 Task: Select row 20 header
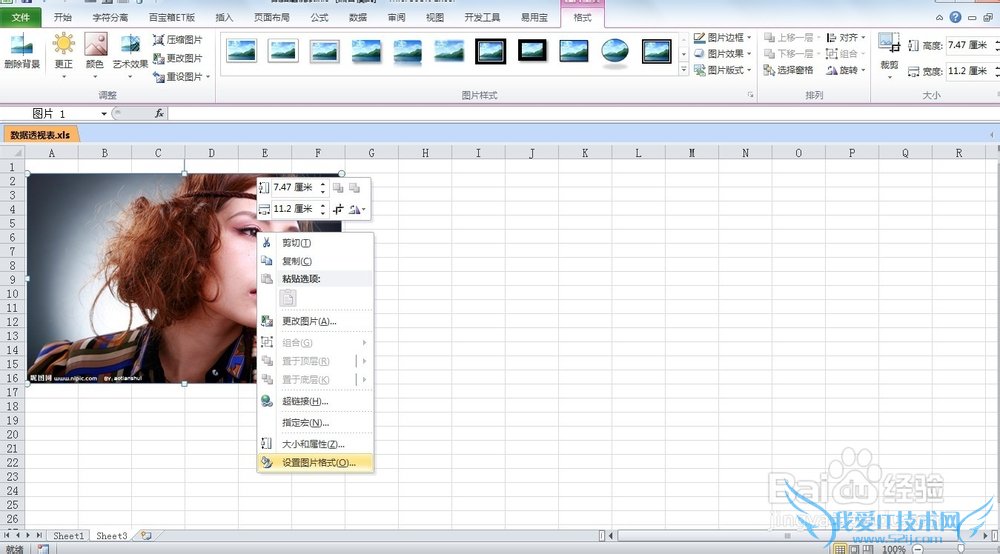point(12,435)
